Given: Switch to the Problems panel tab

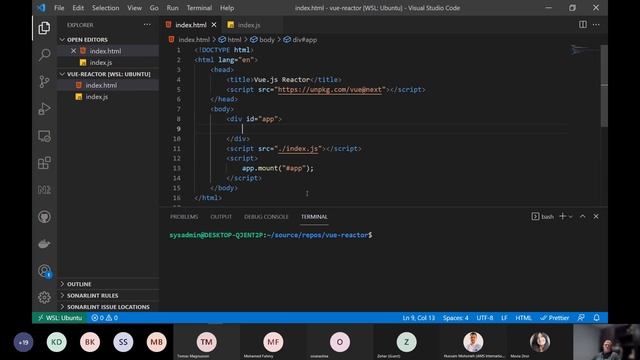Looking at the screenshot, I should [184, 217].
